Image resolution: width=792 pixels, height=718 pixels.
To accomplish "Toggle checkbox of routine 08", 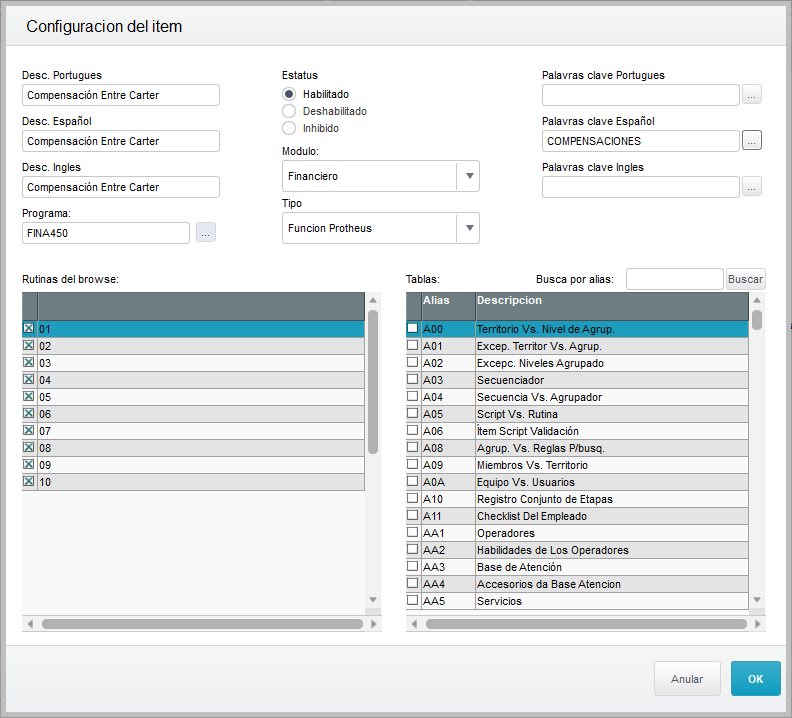I will pyautogui.click(x=29, y=448).
